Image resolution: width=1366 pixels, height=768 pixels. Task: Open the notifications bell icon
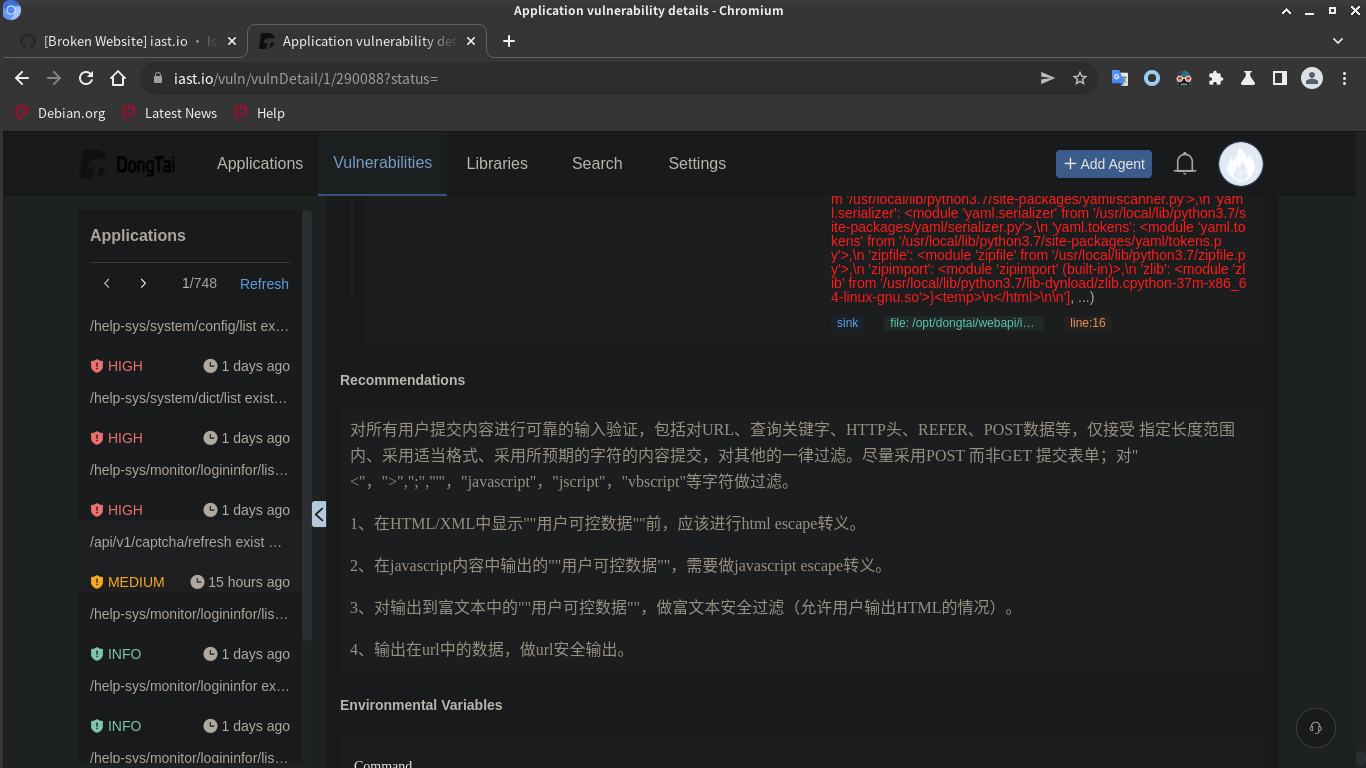coord(1184,163)
